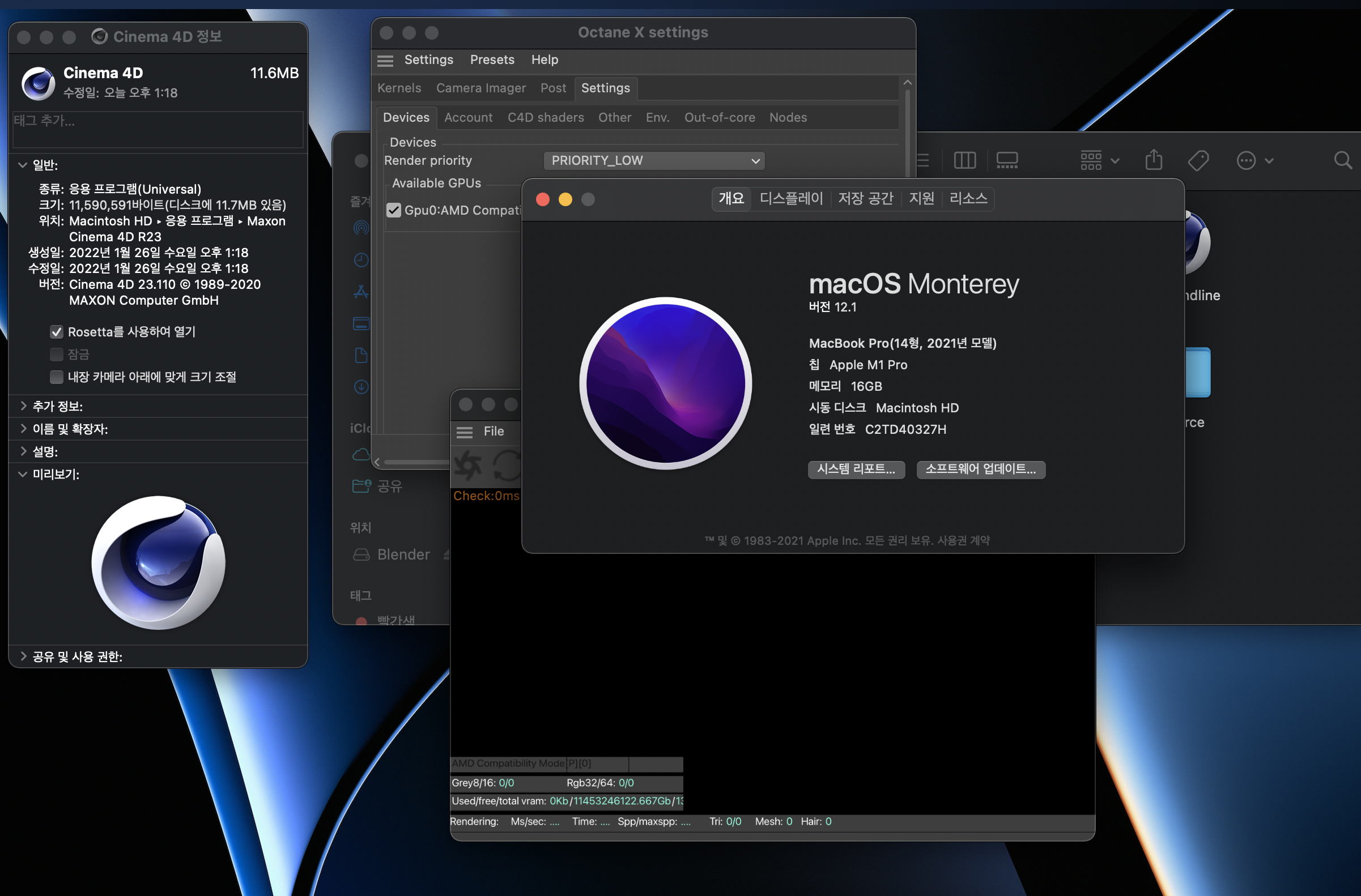Viewport: 1361px width, 896px height.
Task: Toggle 'Rosetta를 사용하여 열기' checkbox
Action: pyautogui.click(x=56, y=332)
